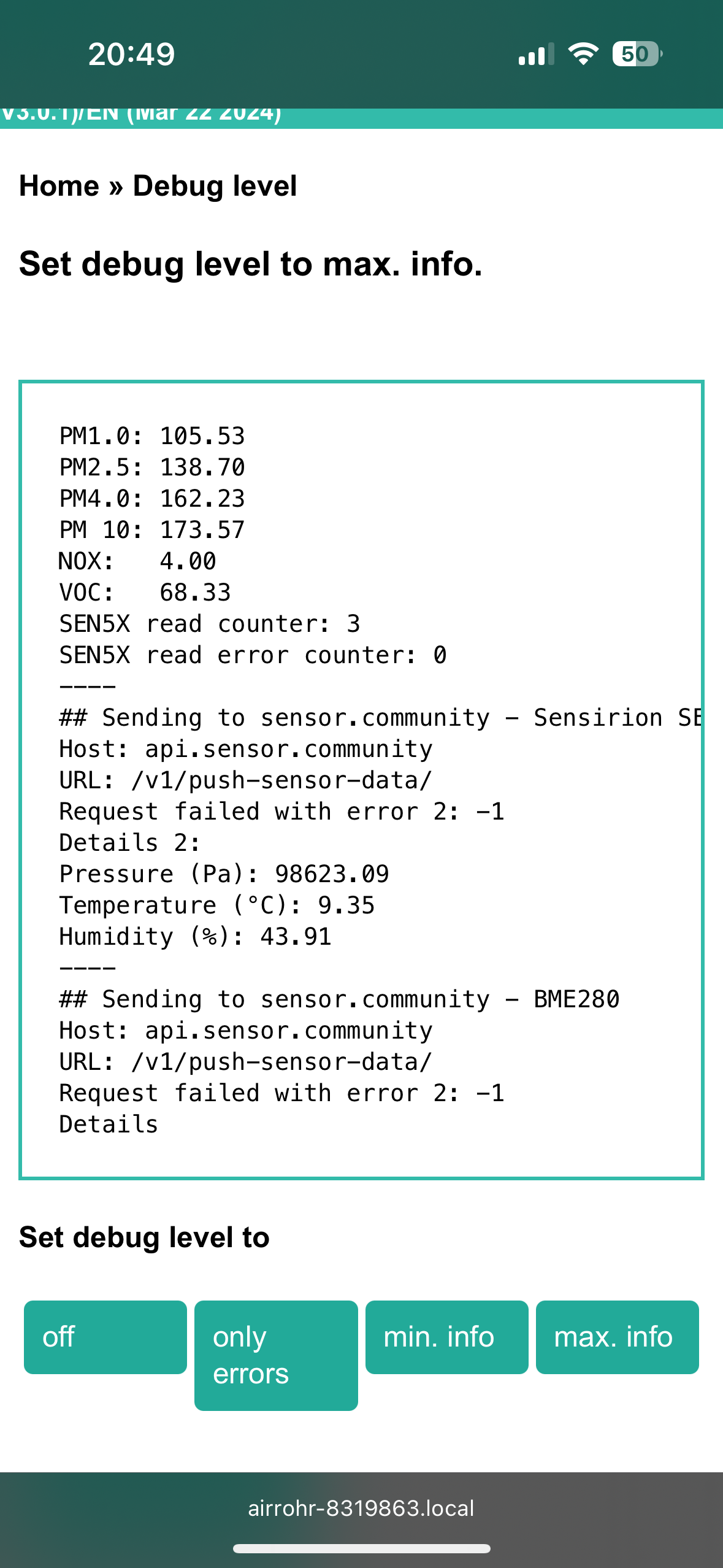Tap the cellular signal bars icon
The width and height of the screenshot is (723, 1568).
536,55
